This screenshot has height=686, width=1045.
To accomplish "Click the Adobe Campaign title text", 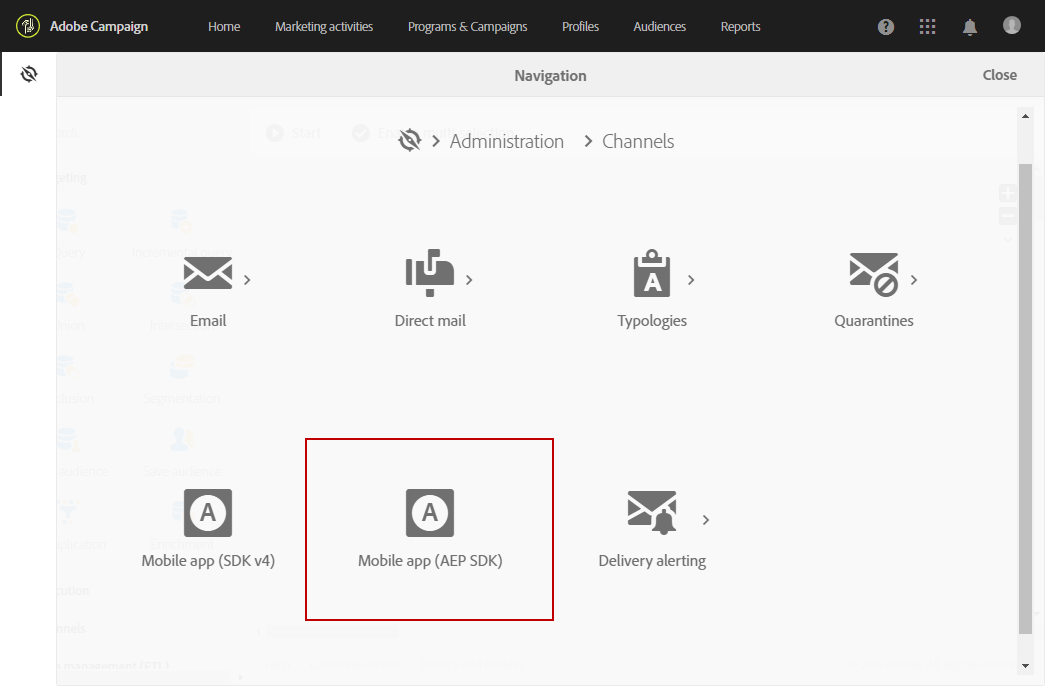I will [x=99, y=27].
